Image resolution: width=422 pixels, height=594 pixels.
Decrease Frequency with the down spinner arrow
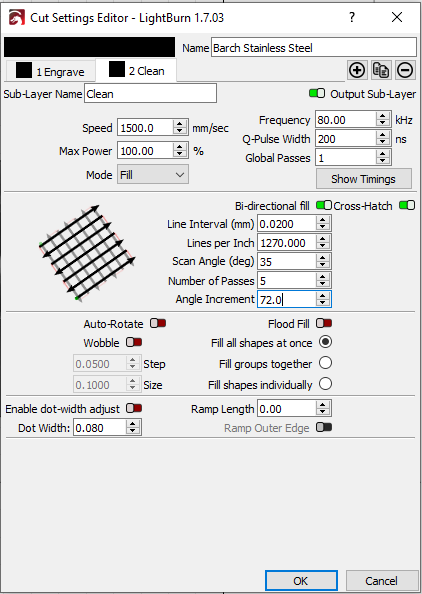click(x=383, y=123)
